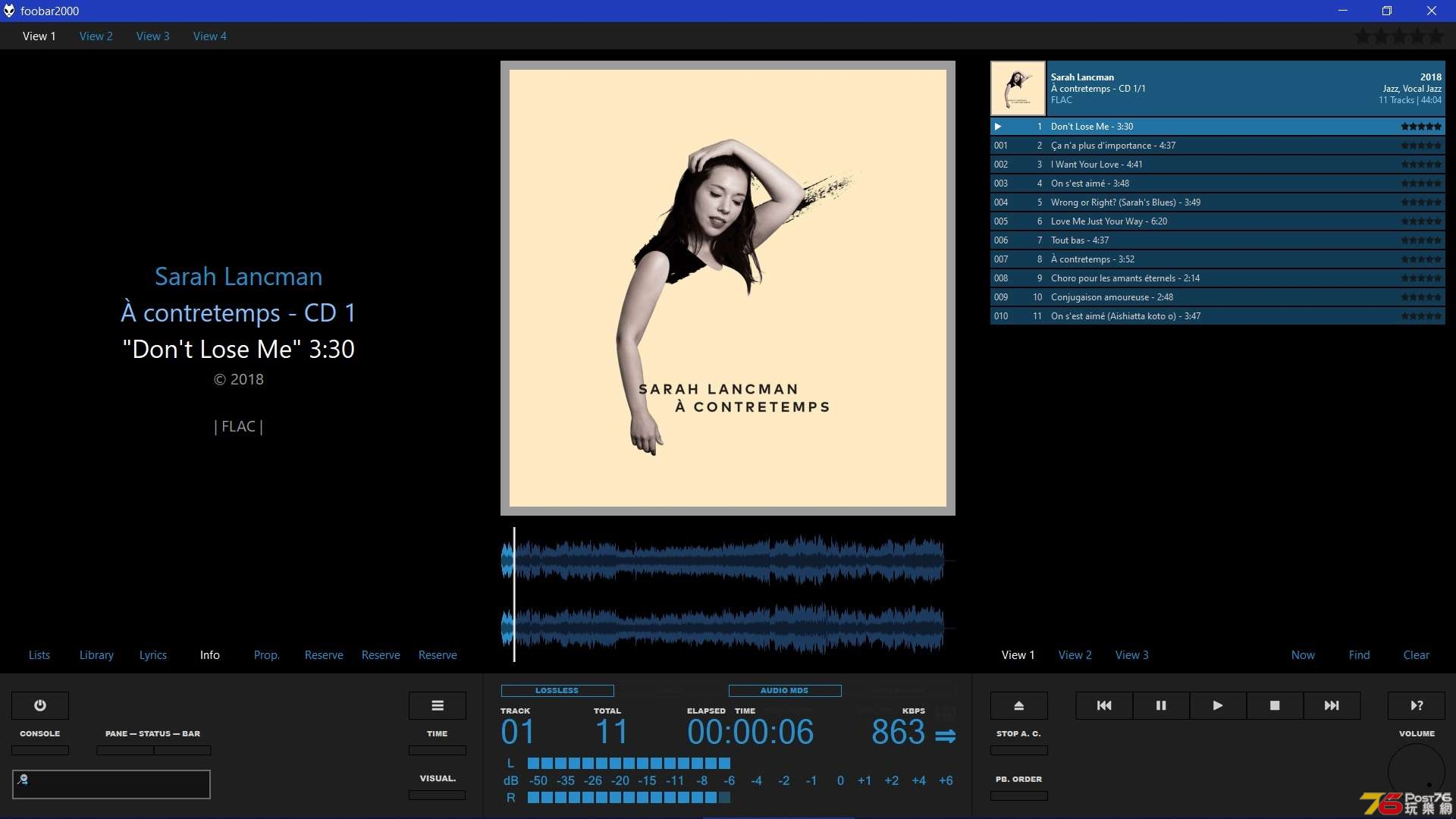Switch to View 4 tab at top
The image size is (1456, 819).
click(x=210, y=36)
